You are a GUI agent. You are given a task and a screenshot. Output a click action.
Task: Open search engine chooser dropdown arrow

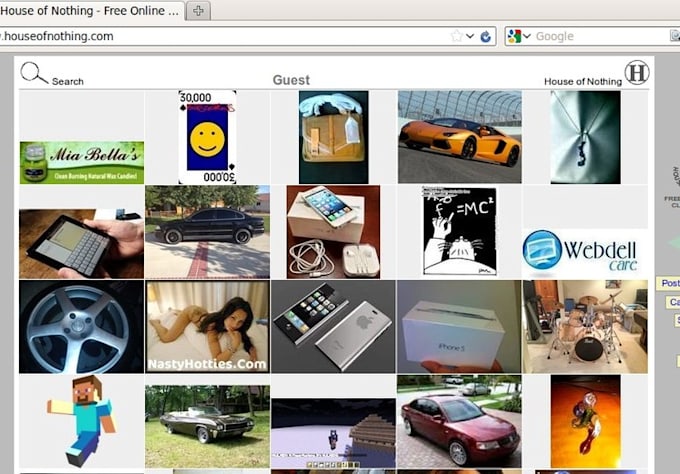[x=527, y=36]
